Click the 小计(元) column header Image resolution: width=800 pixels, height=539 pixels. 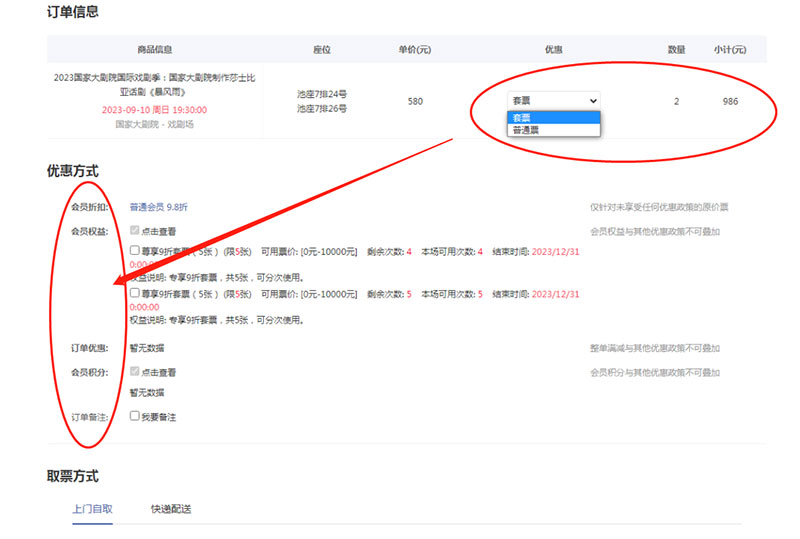[730, 50]
